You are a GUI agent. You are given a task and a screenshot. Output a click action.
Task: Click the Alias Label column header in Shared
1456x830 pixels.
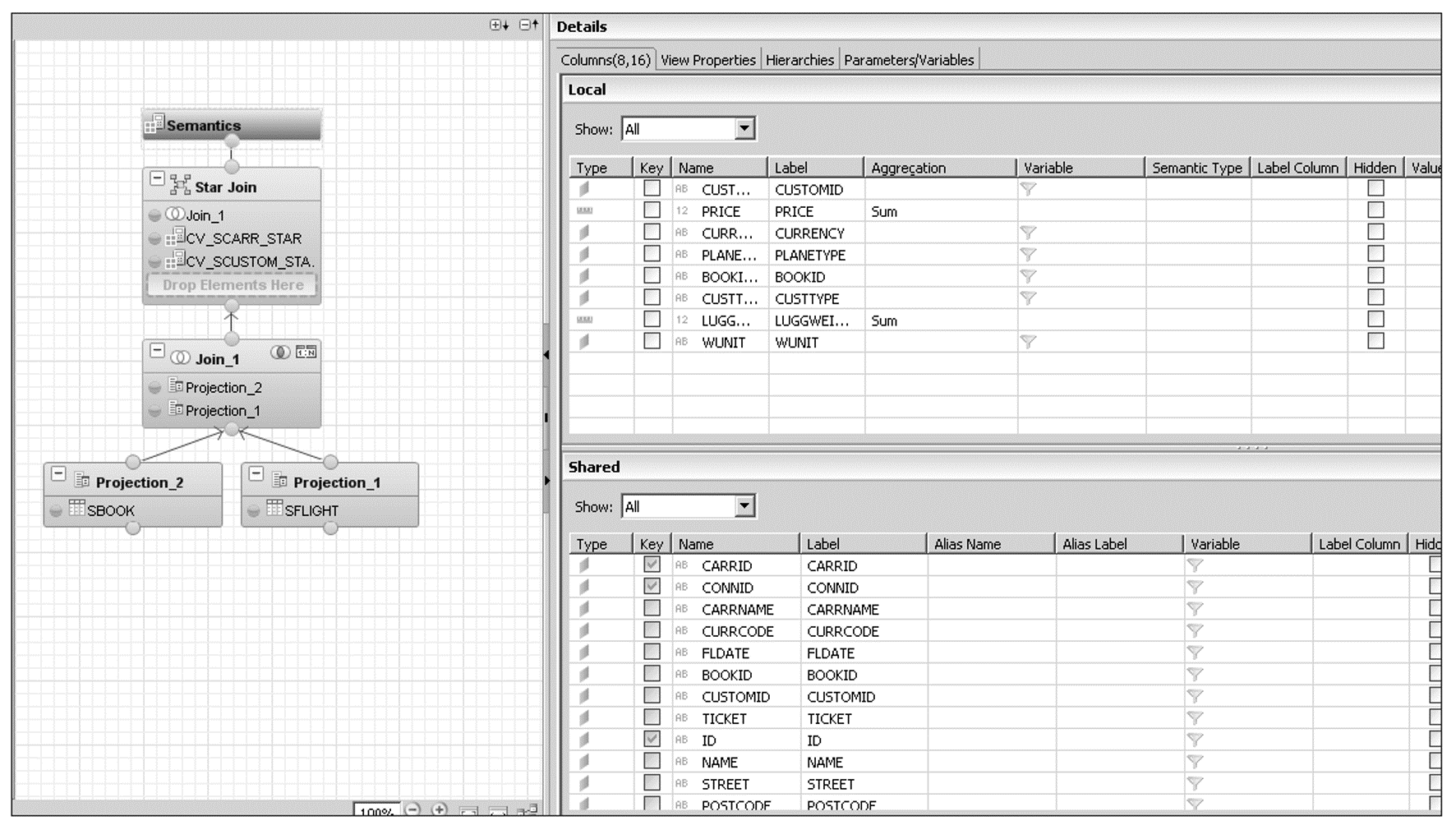[1119, 544]
